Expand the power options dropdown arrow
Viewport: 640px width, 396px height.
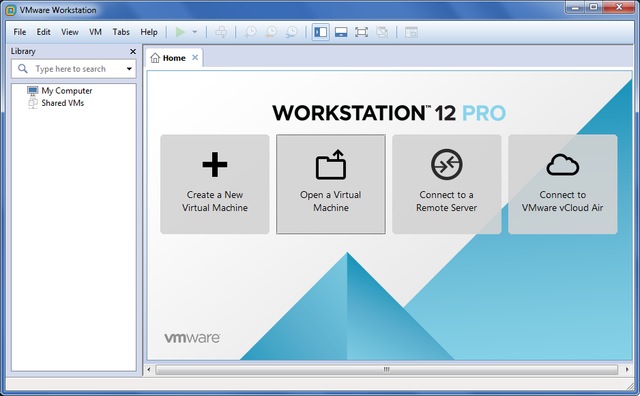tap(195, 32)
